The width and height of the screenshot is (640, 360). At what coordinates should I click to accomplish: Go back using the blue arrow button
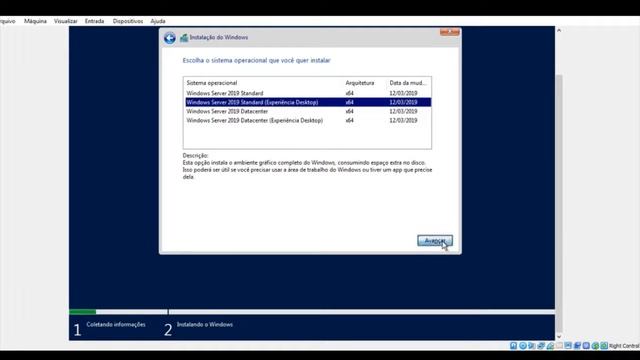pos(170,38)
